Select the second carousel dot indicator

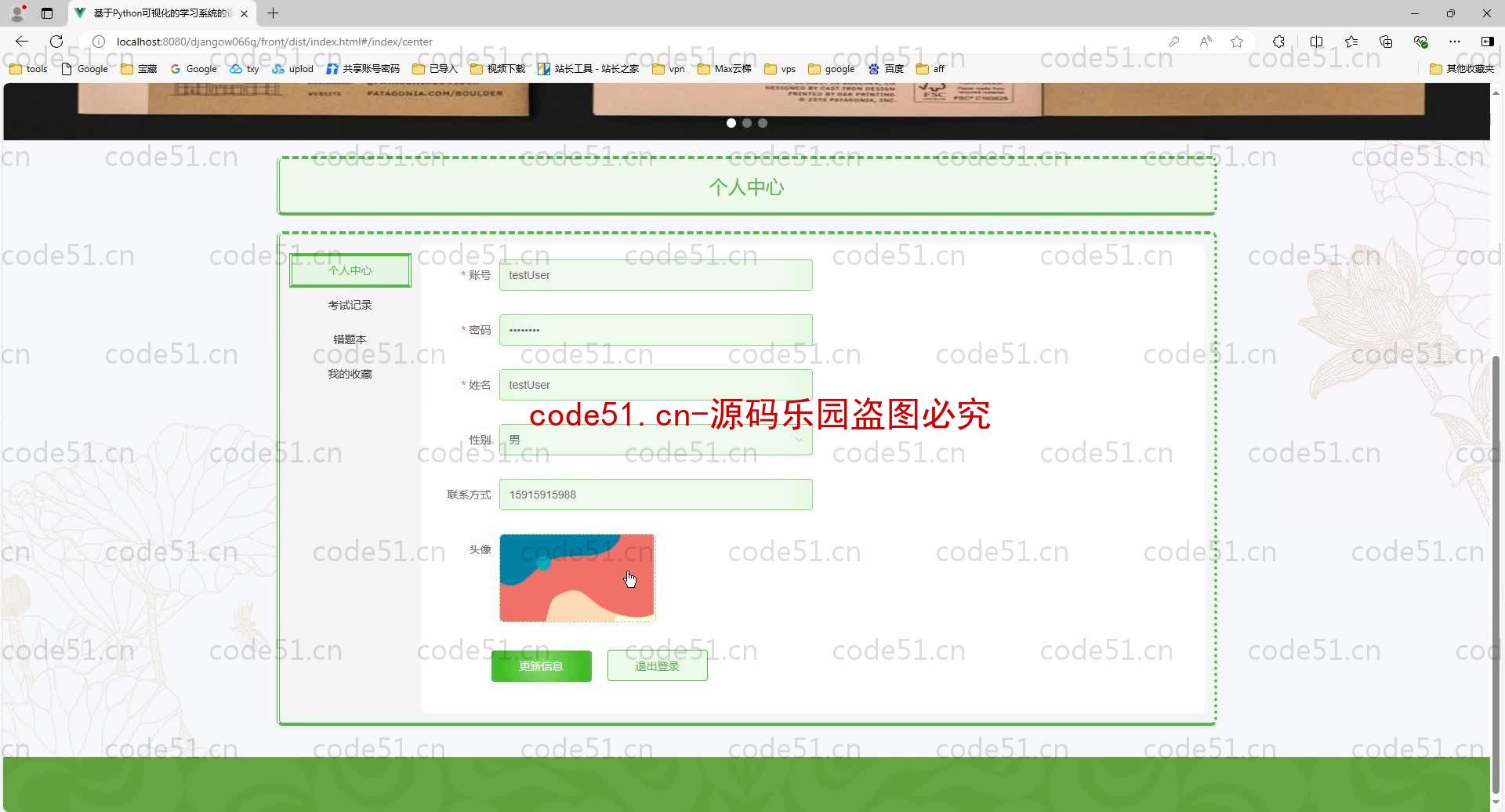click(747, 123)
